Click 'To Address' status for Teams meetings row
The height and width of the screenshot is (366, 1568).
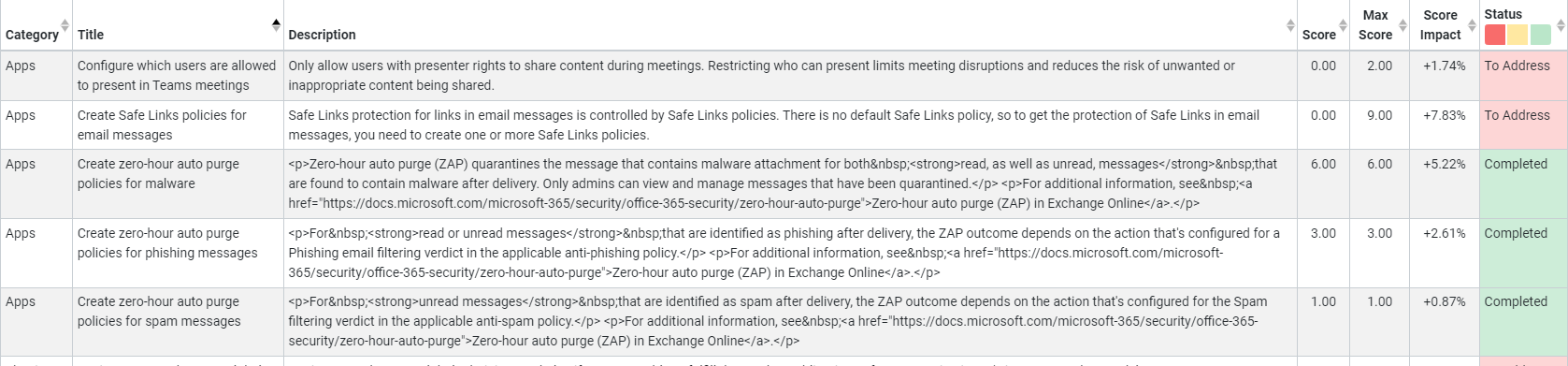(1517, 66)
